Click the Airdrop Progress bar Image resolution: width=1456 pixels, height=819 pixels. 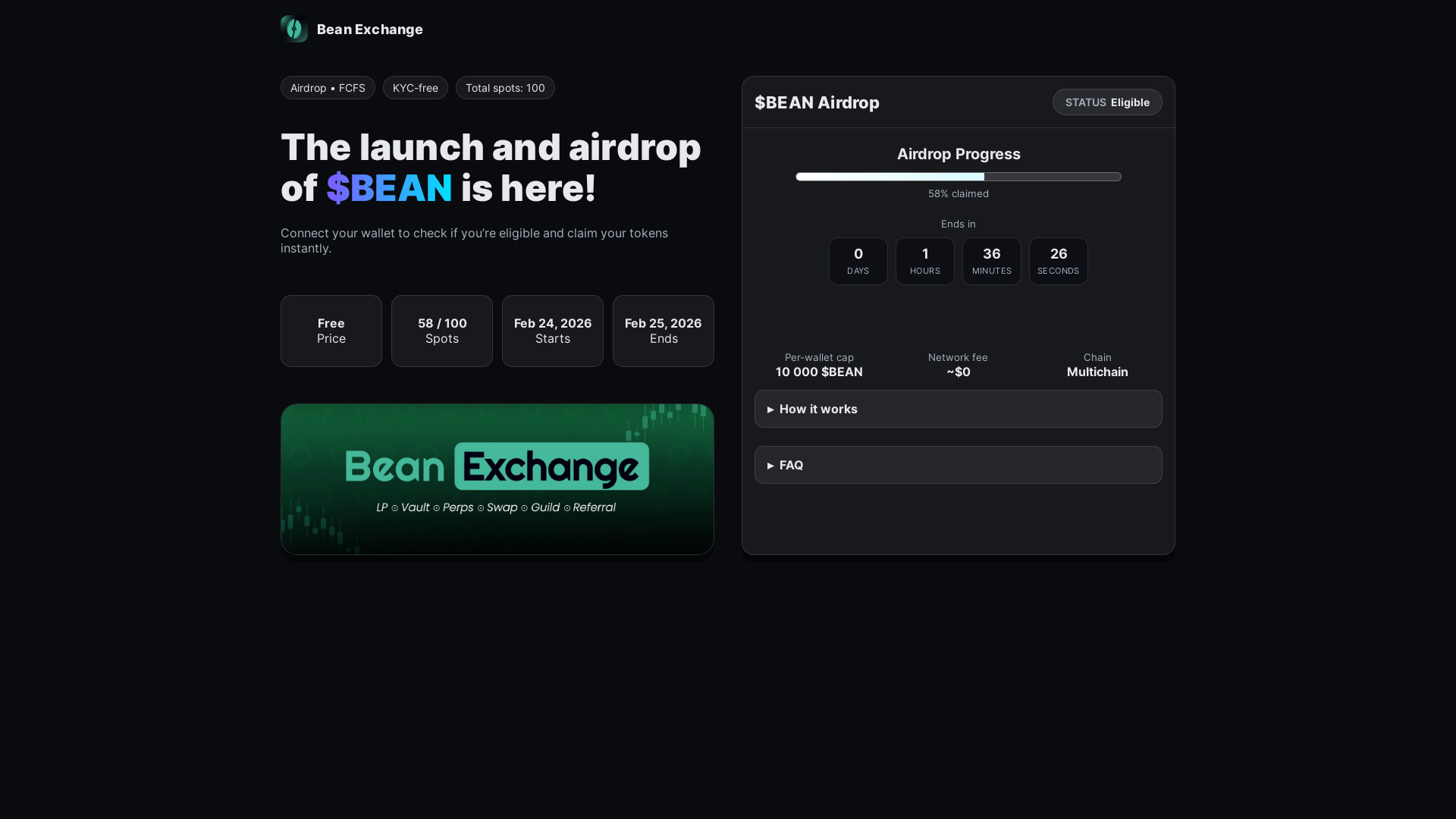tap(959, 177)
